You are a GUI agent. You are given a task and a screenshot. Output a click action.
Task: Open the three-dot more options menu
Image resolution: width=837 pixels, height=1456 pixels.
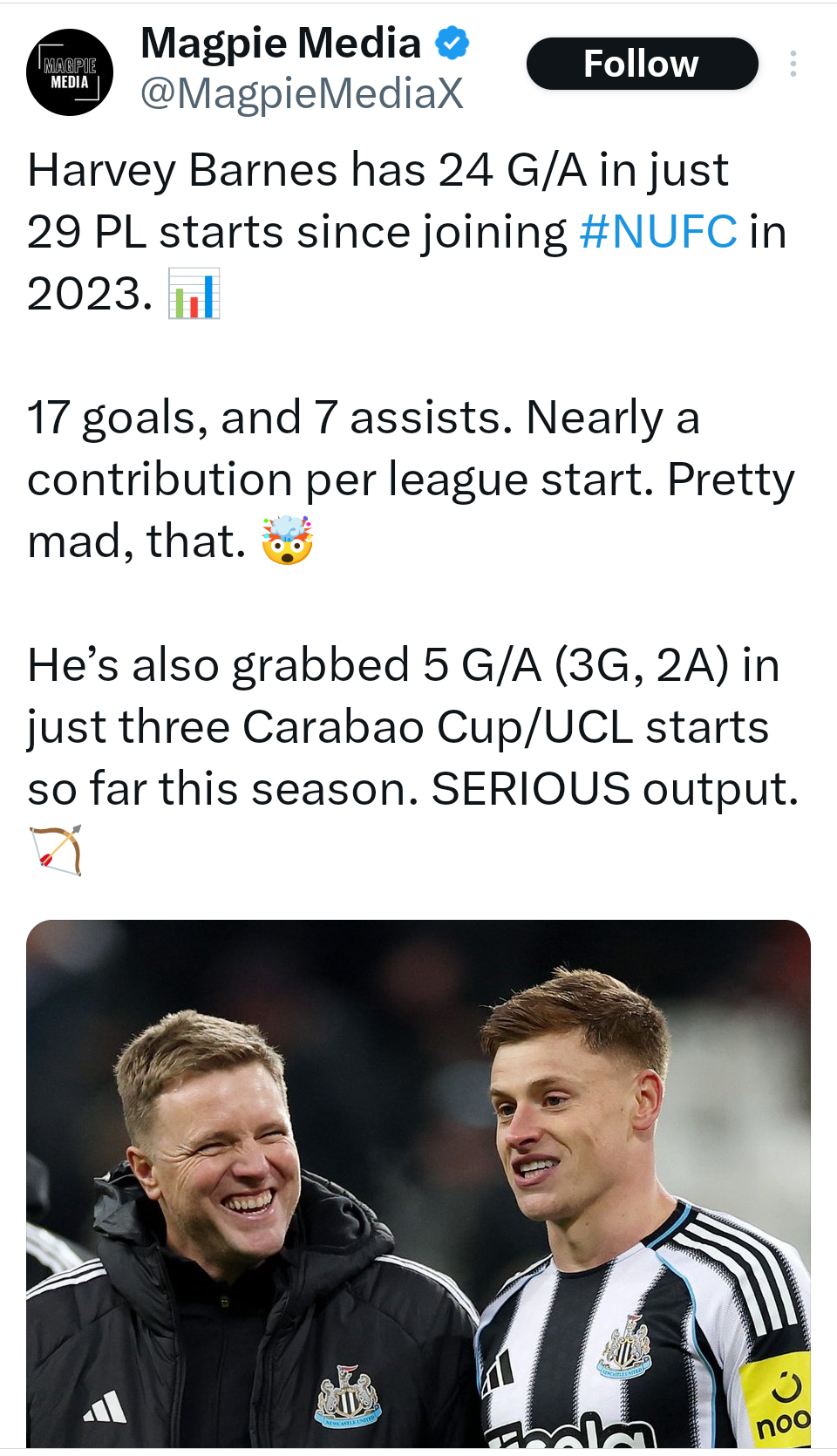coord(793,64)
